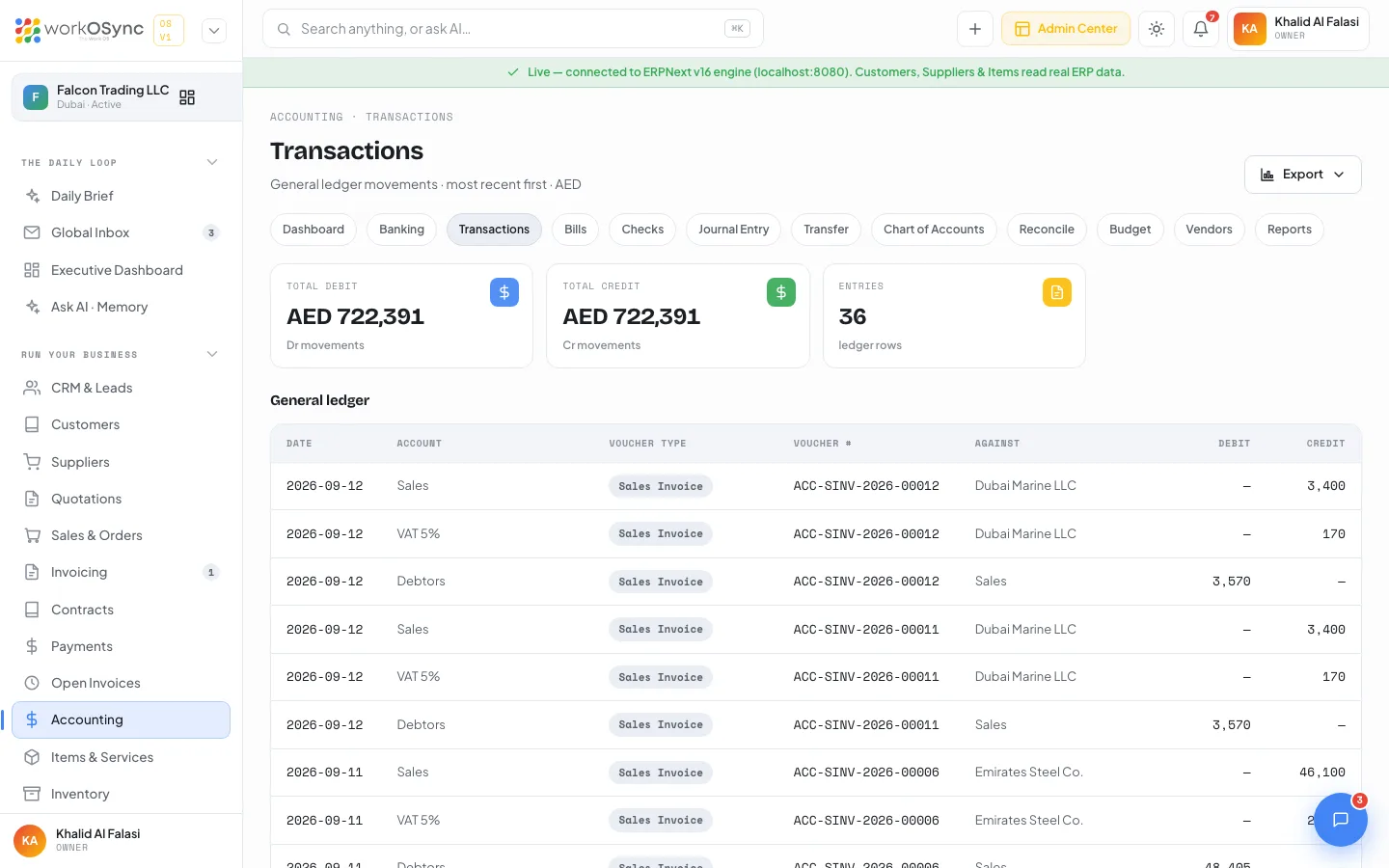Click the plus quick-create icon
This screenshot has height=868, width=1389.
[975, 29]
